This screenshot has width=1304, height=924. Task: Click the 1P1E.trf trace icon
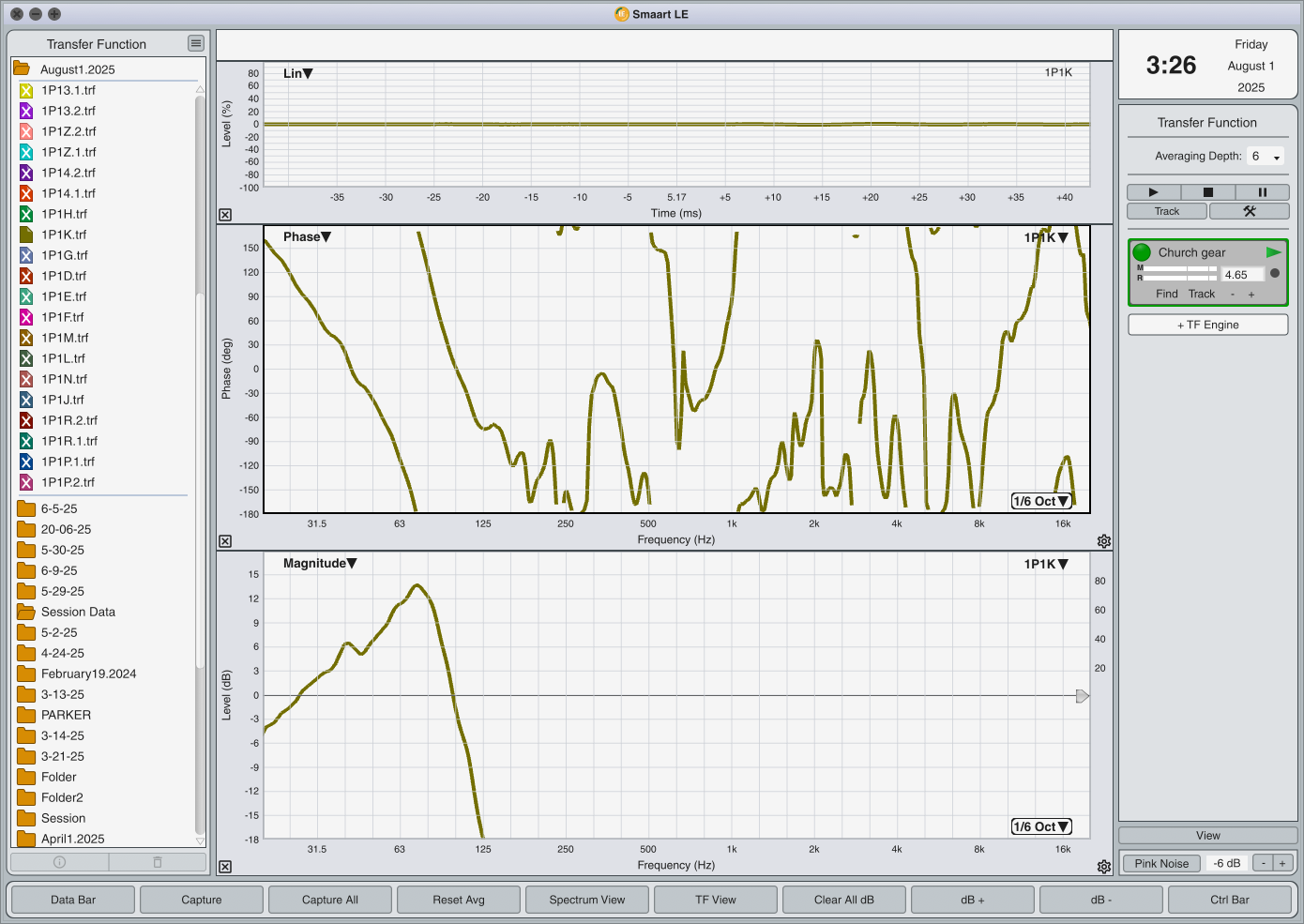point(26,297)
